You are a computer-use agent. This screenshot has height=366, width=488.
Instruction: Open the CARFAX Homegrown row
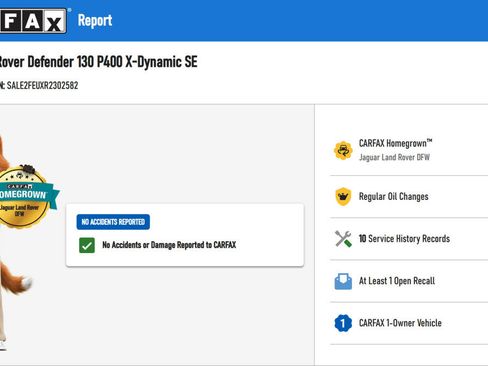point(409,151)
